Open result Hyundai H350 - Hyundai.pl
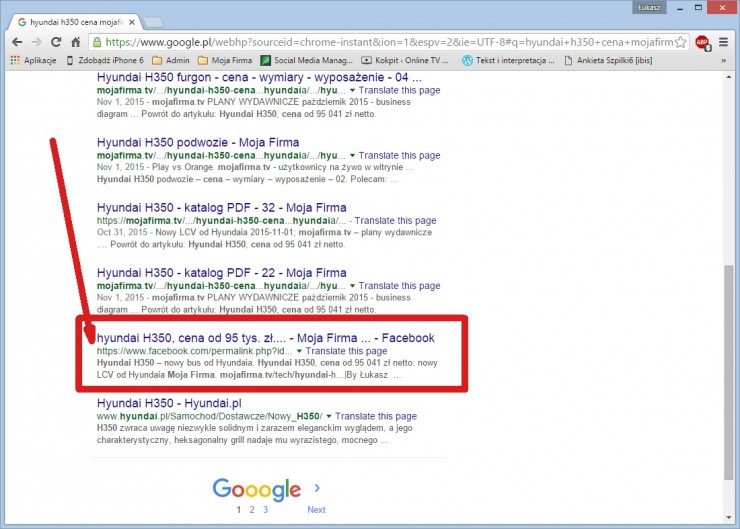Image resolution: width=740 pixels, height=529 pixels. pyautogui.click(x=169, y=403)
